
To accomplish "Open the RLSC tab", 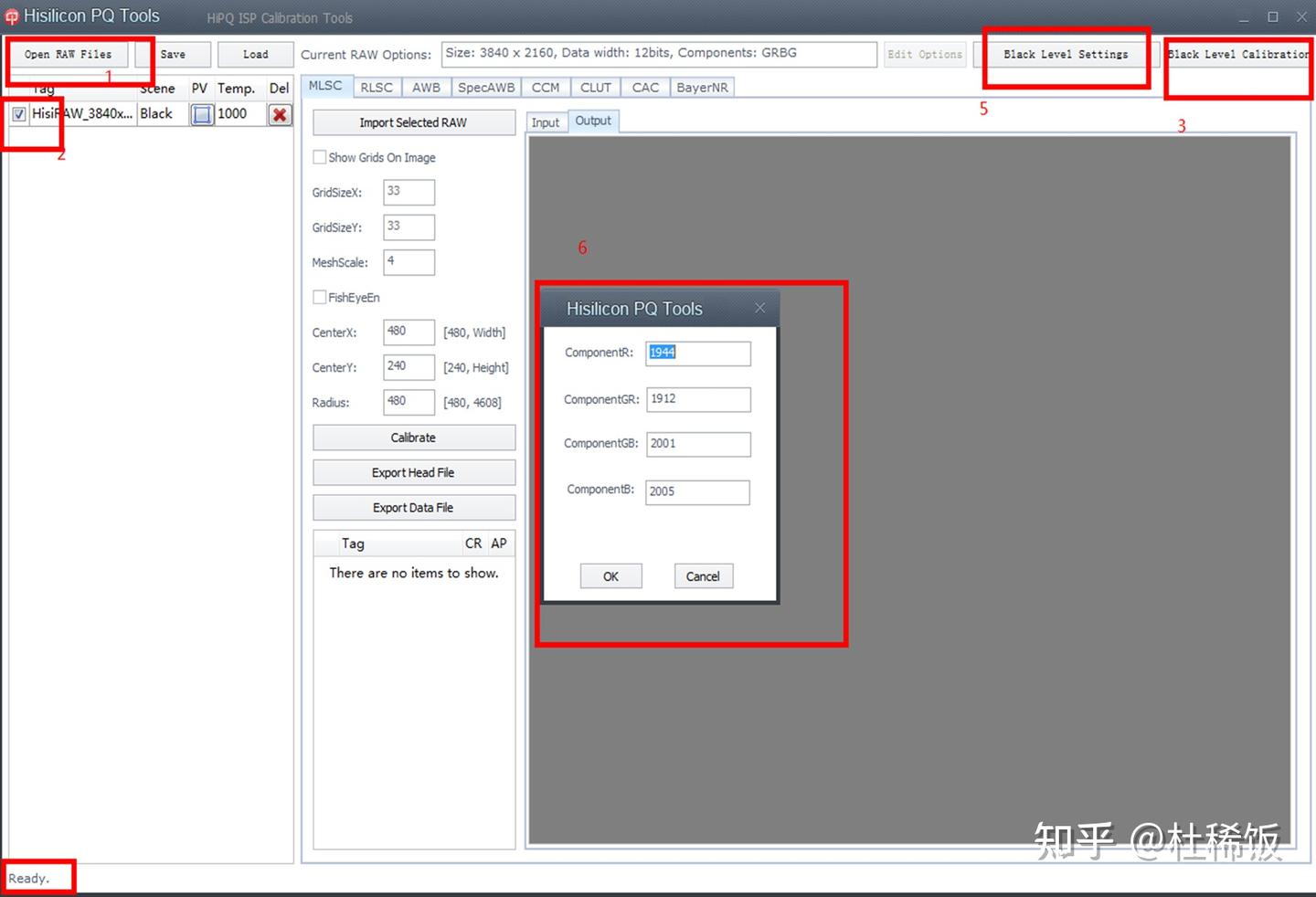I will [x=377, y=88].
